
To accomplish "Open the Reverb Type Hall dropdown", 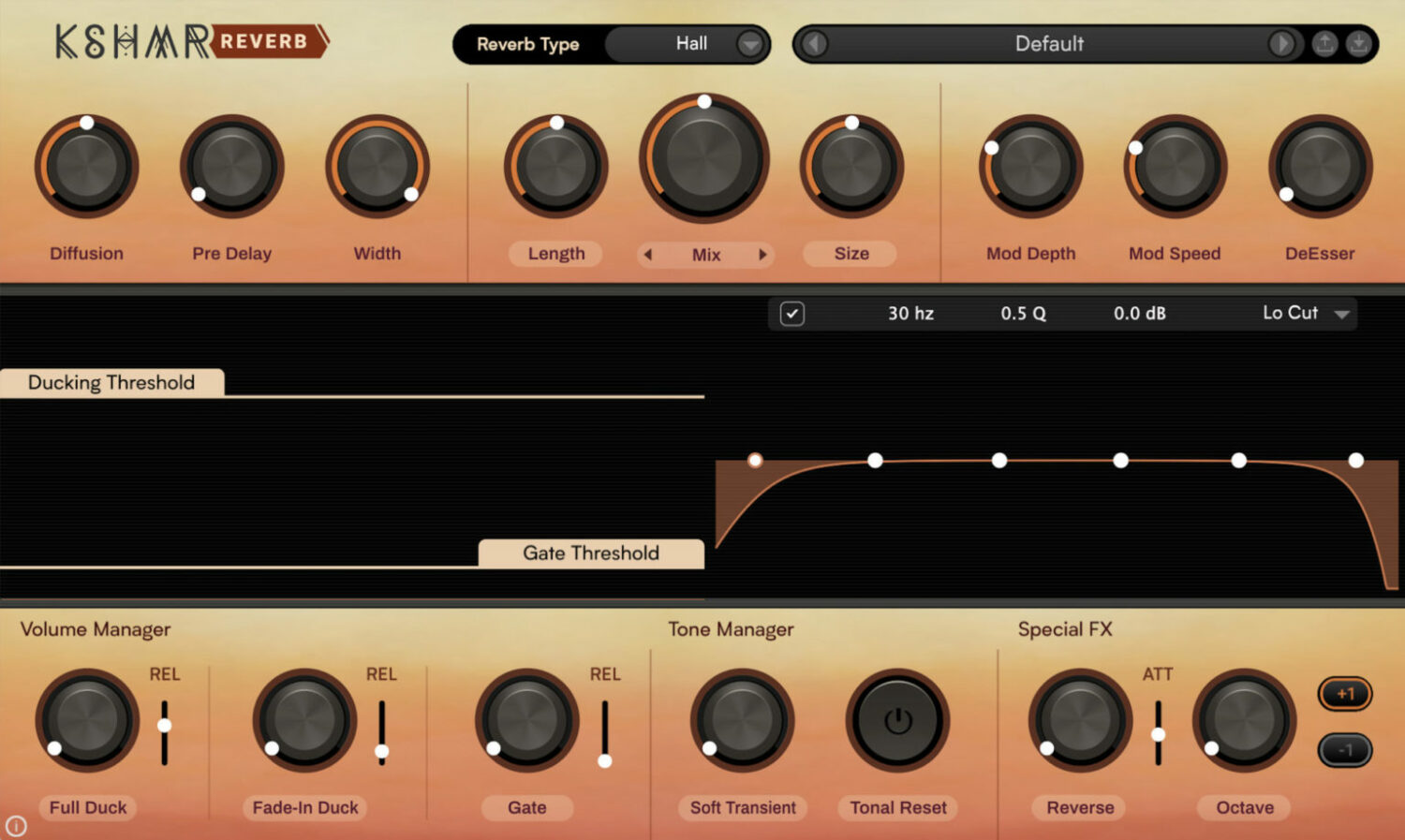I will point(686,44).
